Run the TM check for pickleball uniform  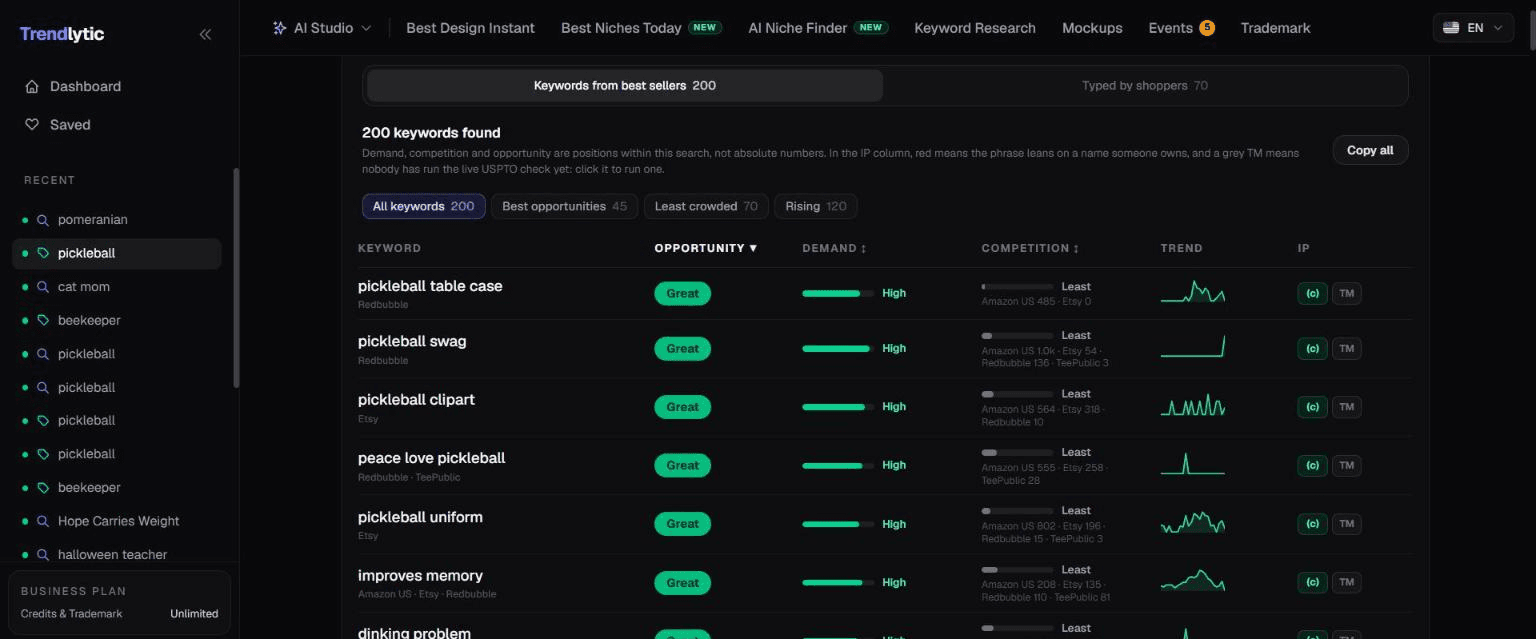(x=1347, y=524)
